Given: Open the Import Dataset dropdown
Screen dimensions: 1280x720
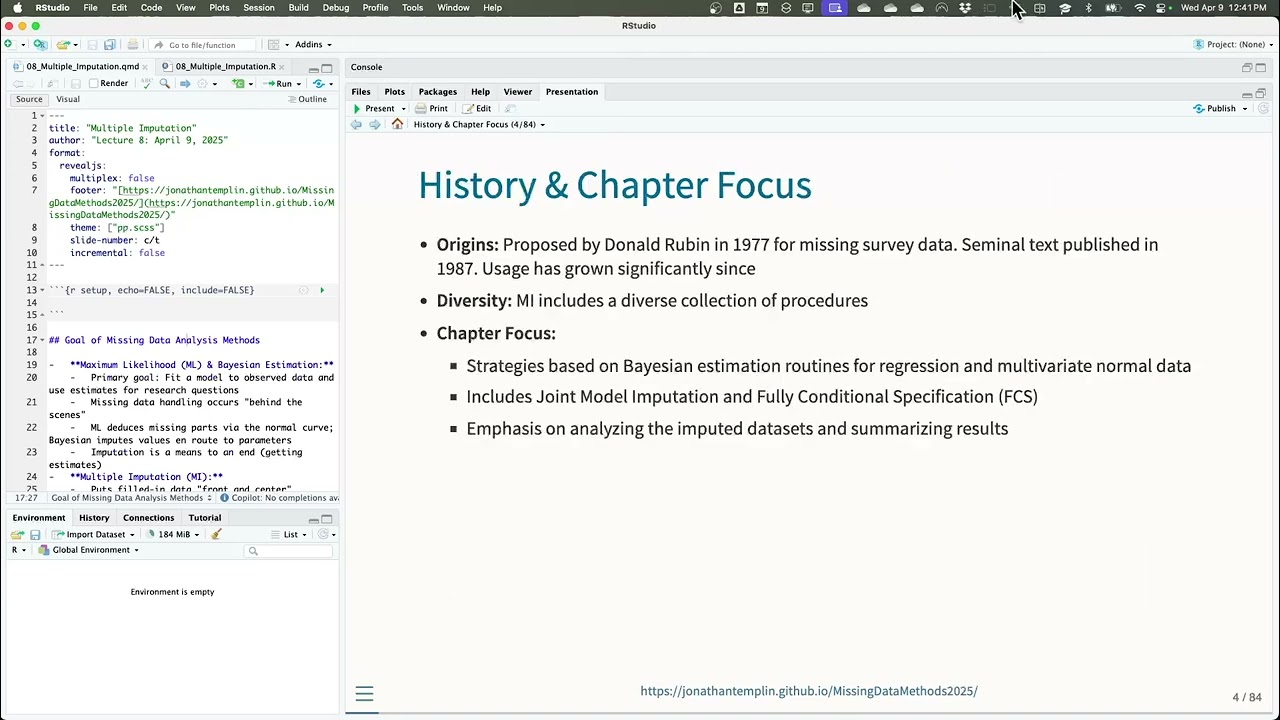Looking at the screenshot, I should (x=94, y=535).
